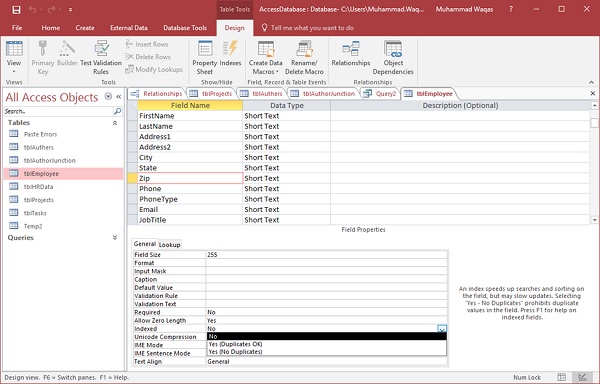The image size is (600, 384).
Task: Open the Indexed property dropdown arrow
Action: click(442, 329)
